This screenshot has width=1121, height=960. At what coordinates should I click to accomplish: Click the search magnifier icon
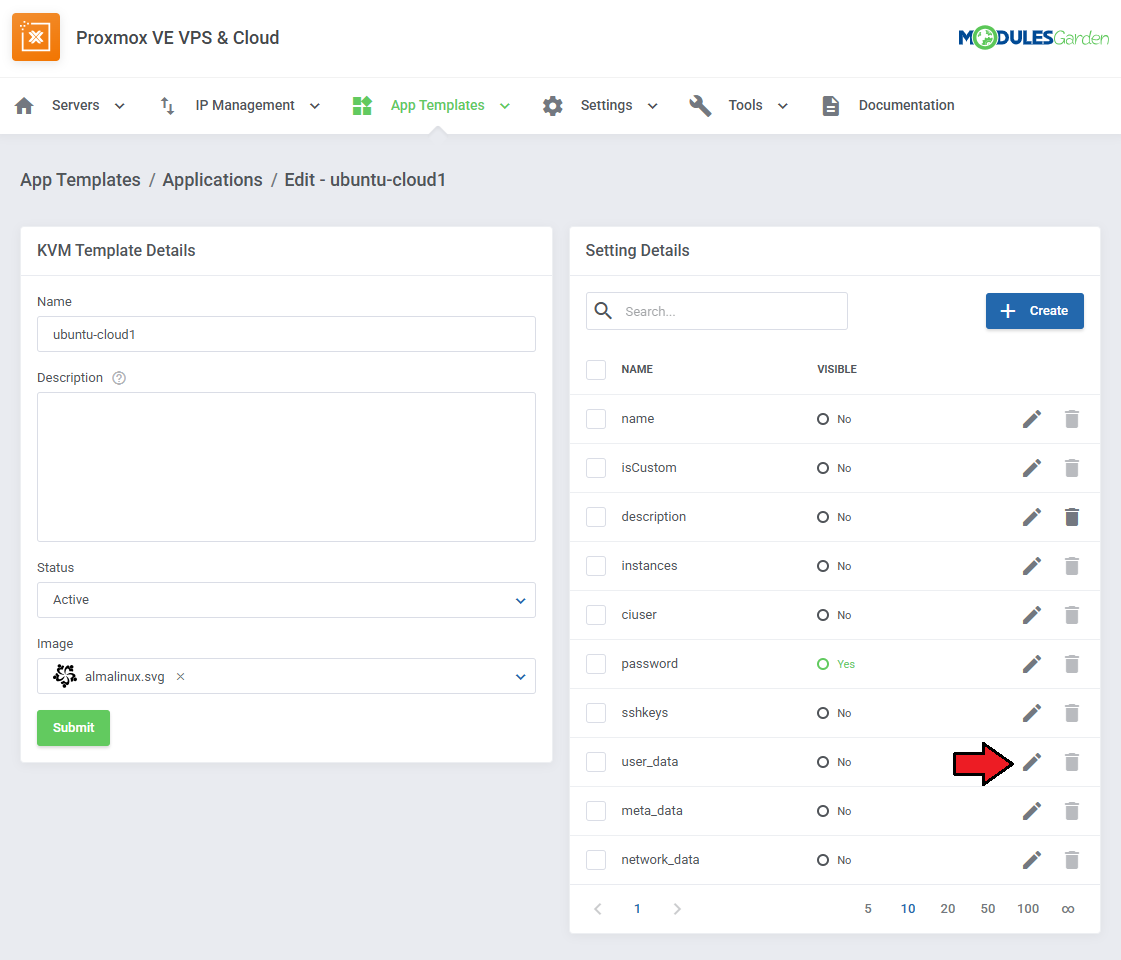pos(603,311)
